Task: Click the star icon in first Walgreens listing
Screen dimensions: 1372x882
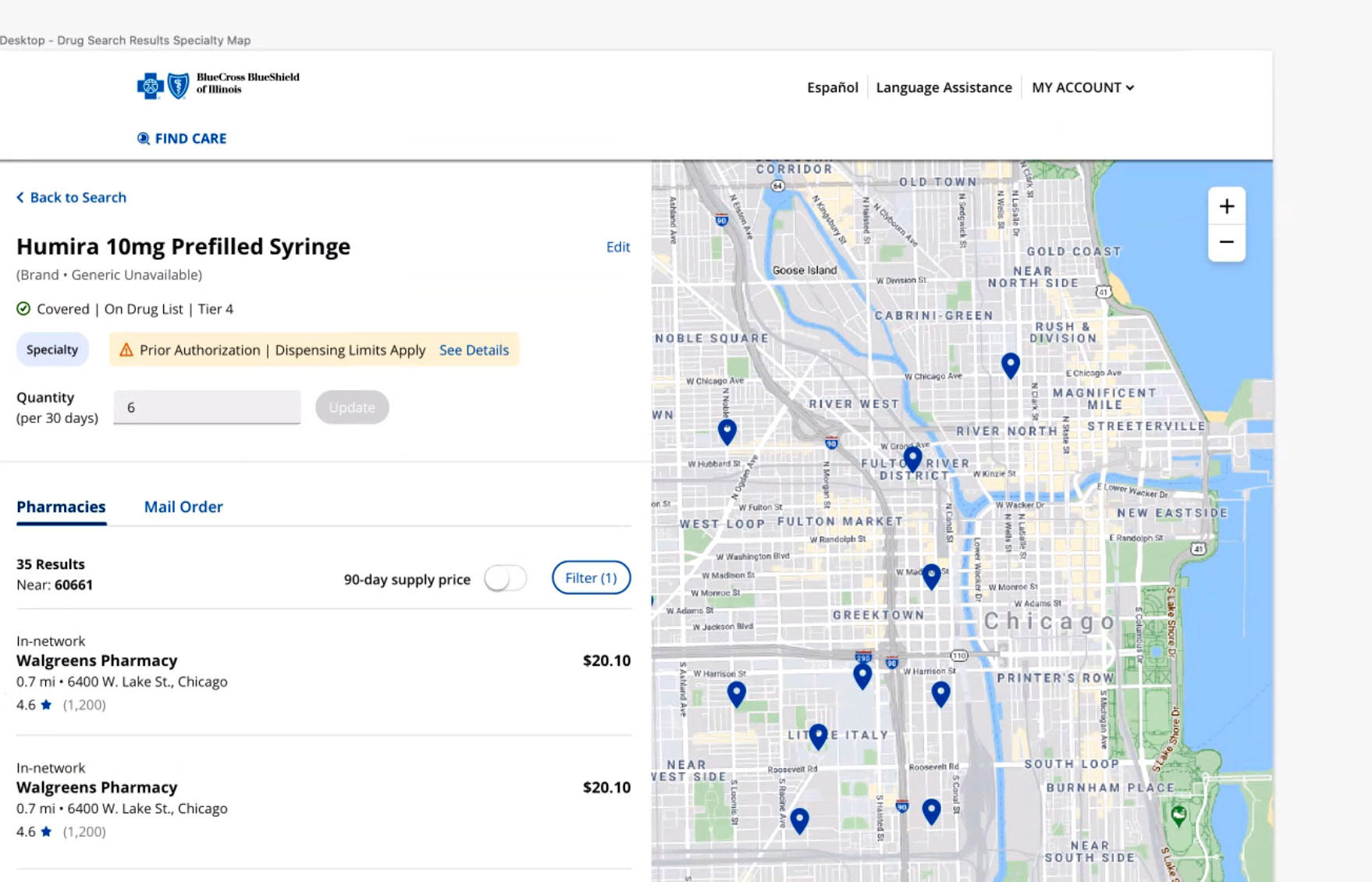Action: [x=46, y=705]
